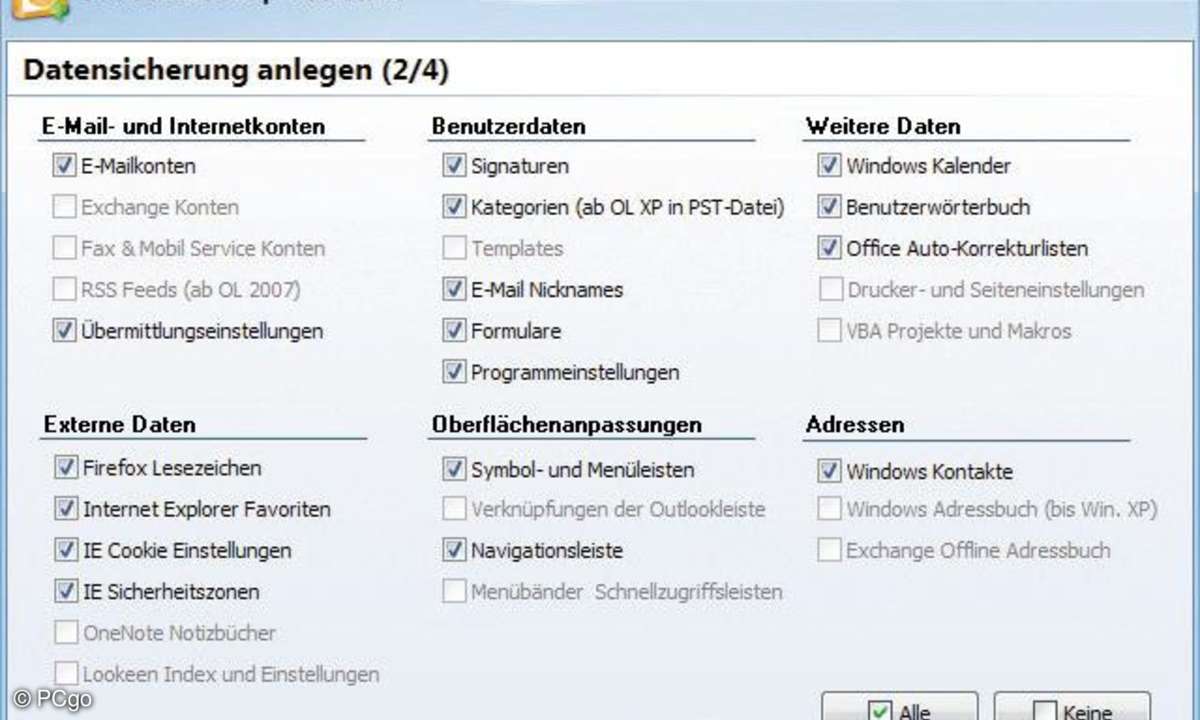The height and width of the screenshot is (720, 1200).
Task: Toggle Exchange Offline Adressbuch checkbox
Action: [x=829, y=550]
